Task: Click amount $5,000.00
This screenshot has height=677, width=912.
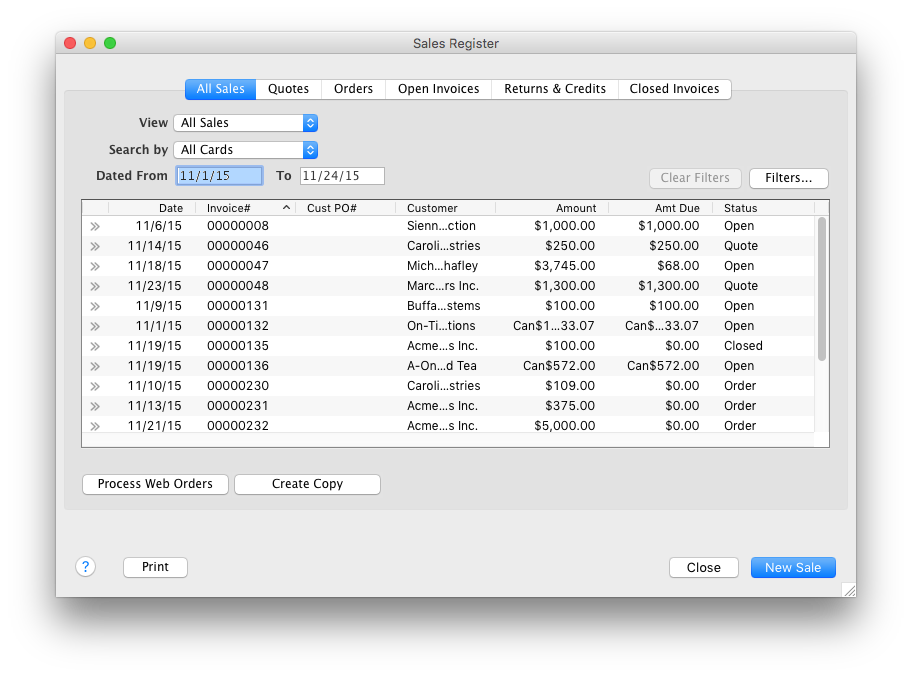Action: click(x=564, y=426)
